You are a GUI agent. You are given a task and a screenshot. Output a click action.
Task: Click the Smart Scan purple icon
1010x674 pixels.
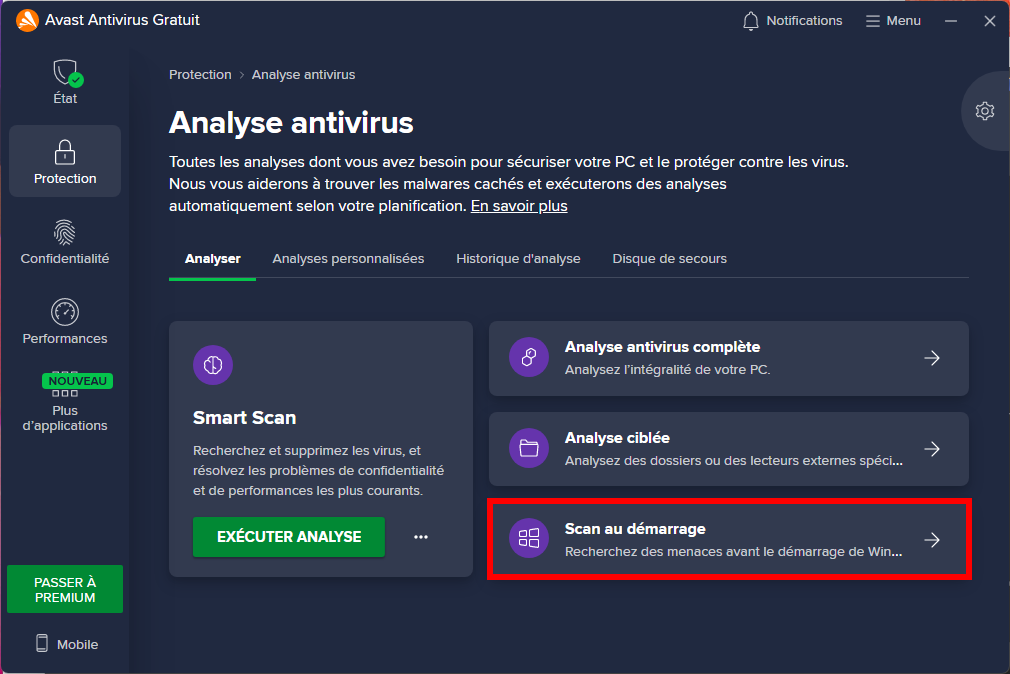click(x=213, y=365)
